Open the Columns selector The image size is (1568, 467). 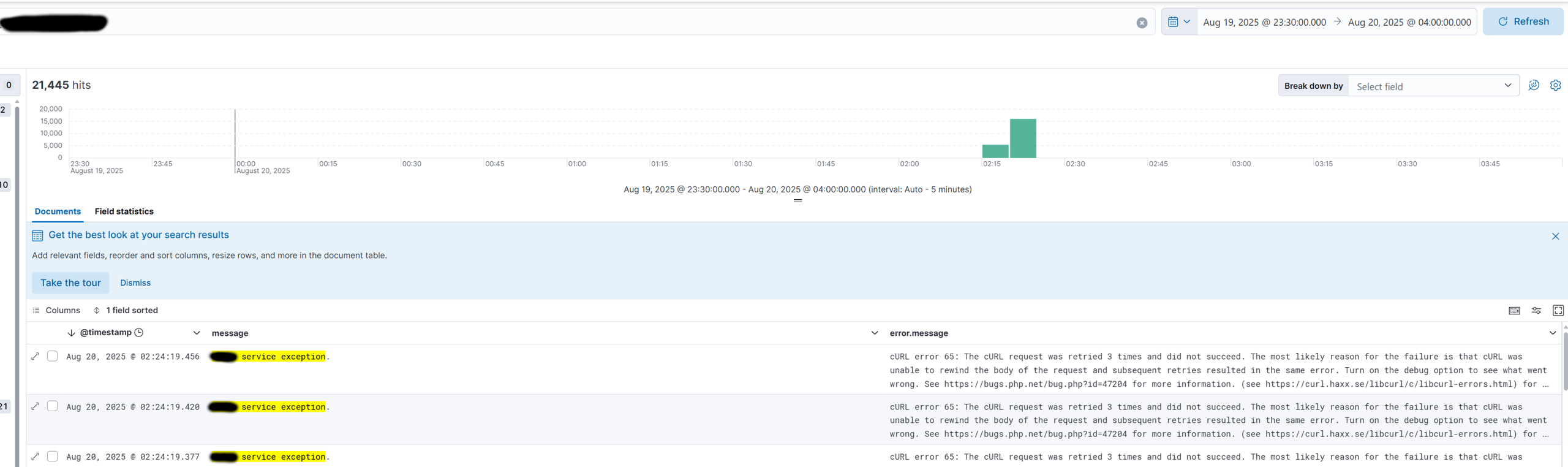pyautogui.click(x=56, y=311)
